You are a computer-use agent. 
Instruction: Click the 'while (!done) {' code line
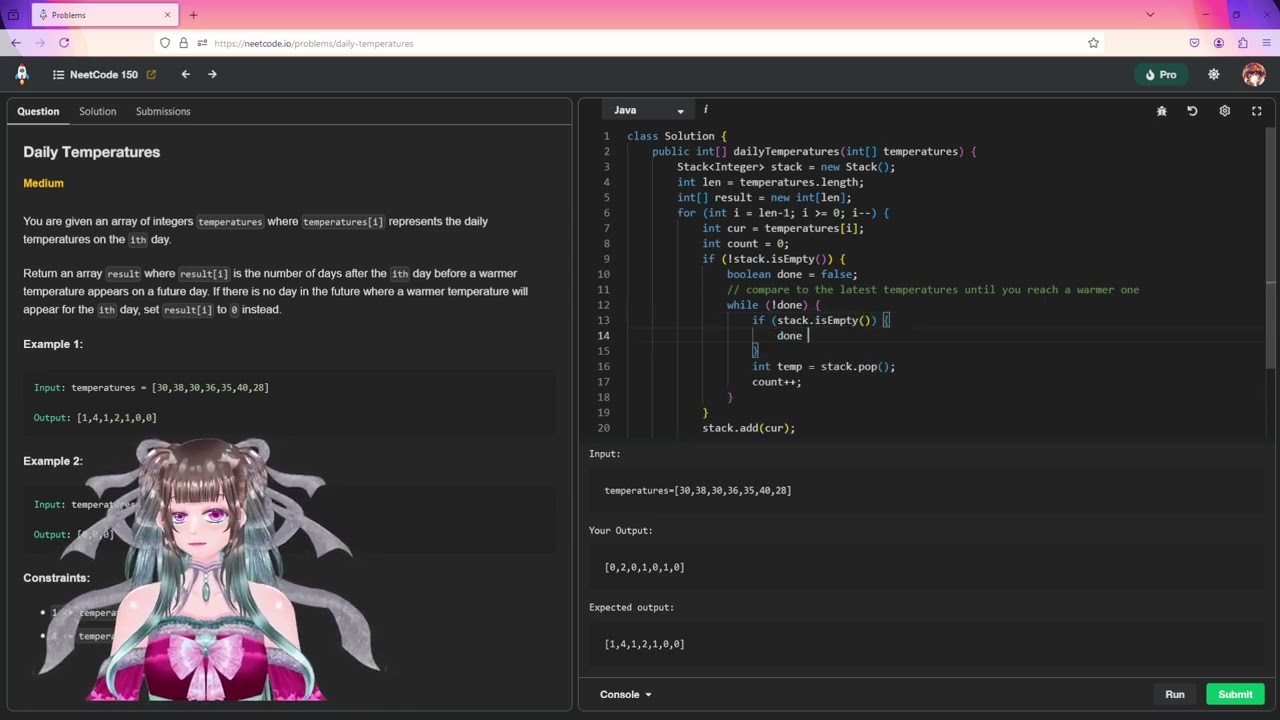(x=774, y=305)
